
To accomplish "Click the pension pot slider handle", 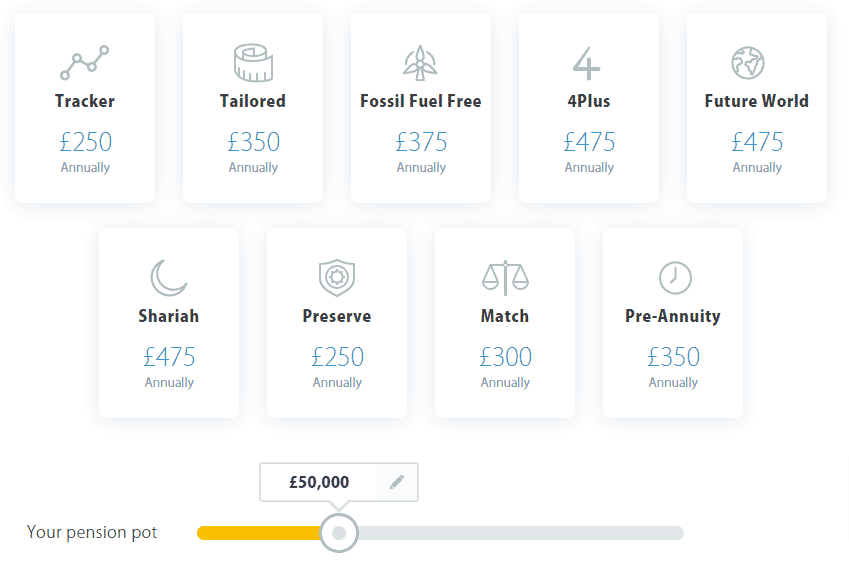I will [339, 533].
